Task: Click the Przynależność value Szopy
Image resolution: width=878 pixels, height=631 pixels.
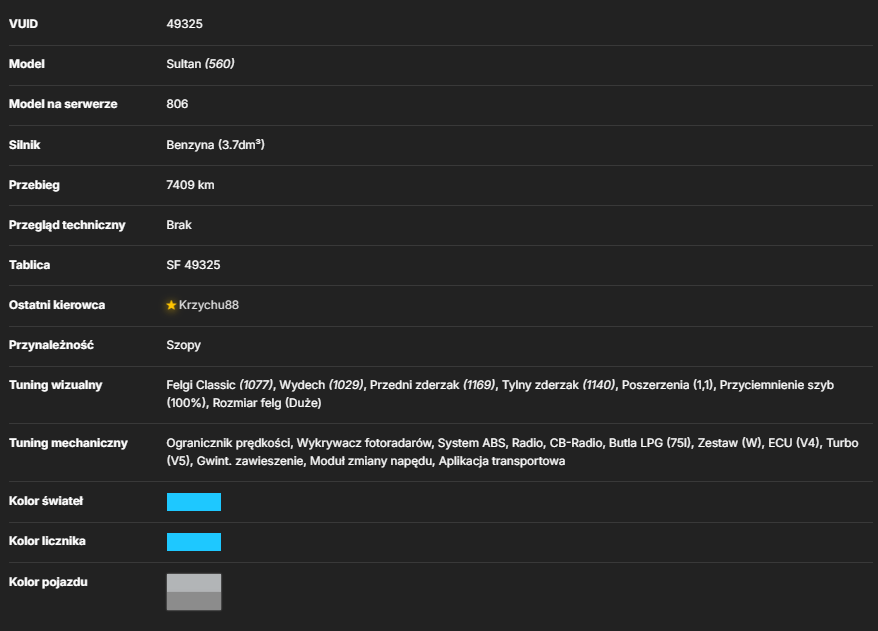Action: (184, 345)
